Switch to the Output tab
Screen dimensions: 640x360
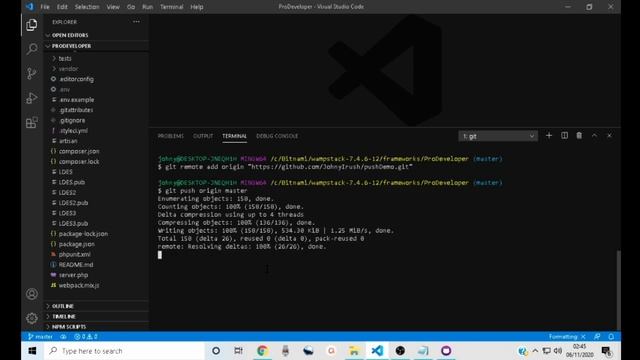click(x=203, y=136)
